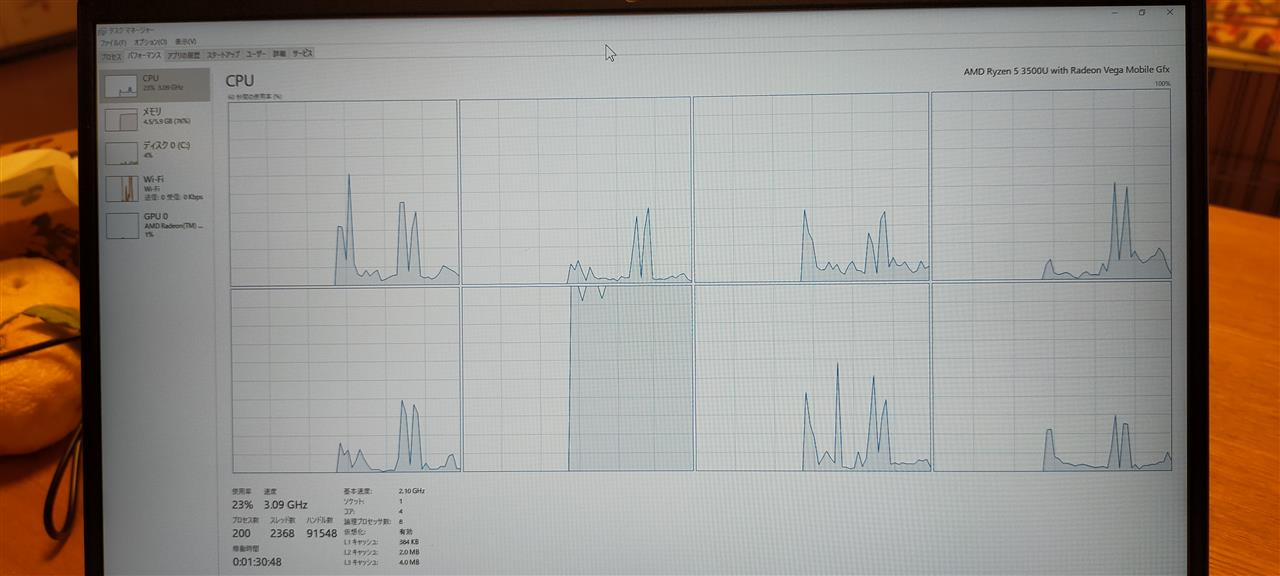This screenshot has height=576, width=1280.
Task: Click the Task Manager title bar icon
Action: (102, 31)
